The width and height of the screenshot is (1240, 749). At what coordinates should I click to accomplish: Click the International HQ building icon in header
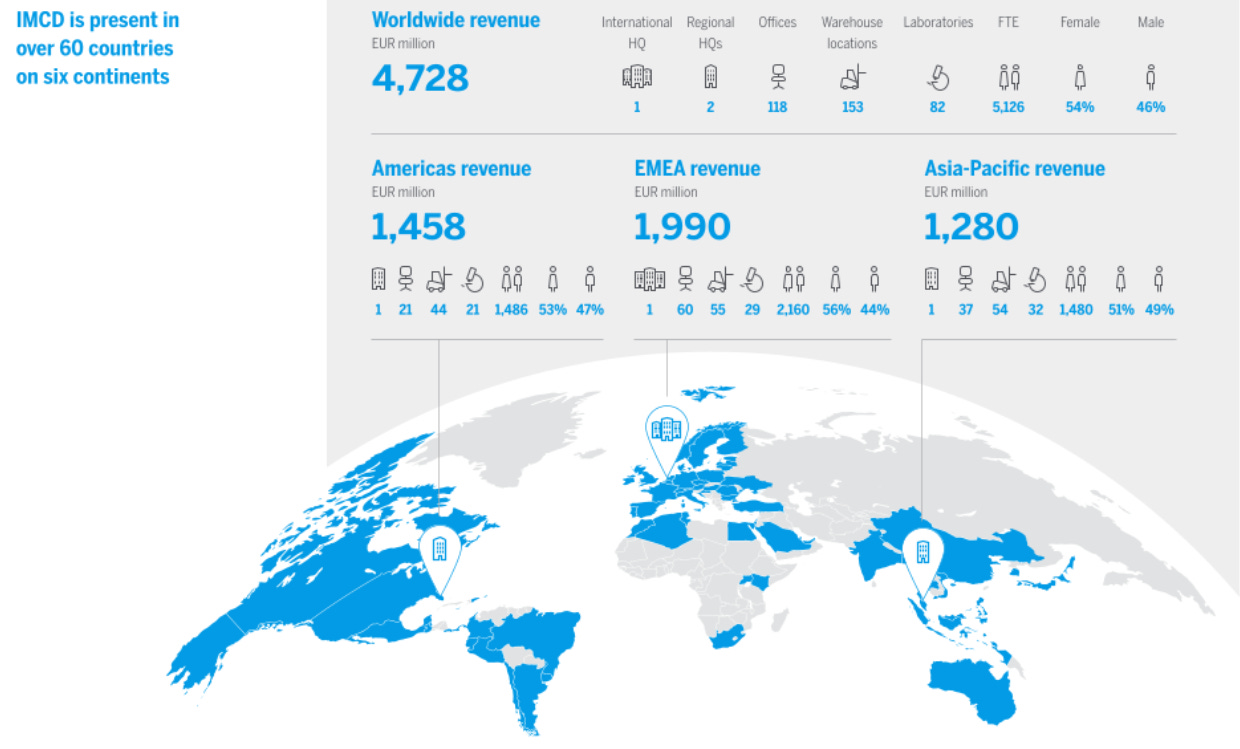(637, 77)
